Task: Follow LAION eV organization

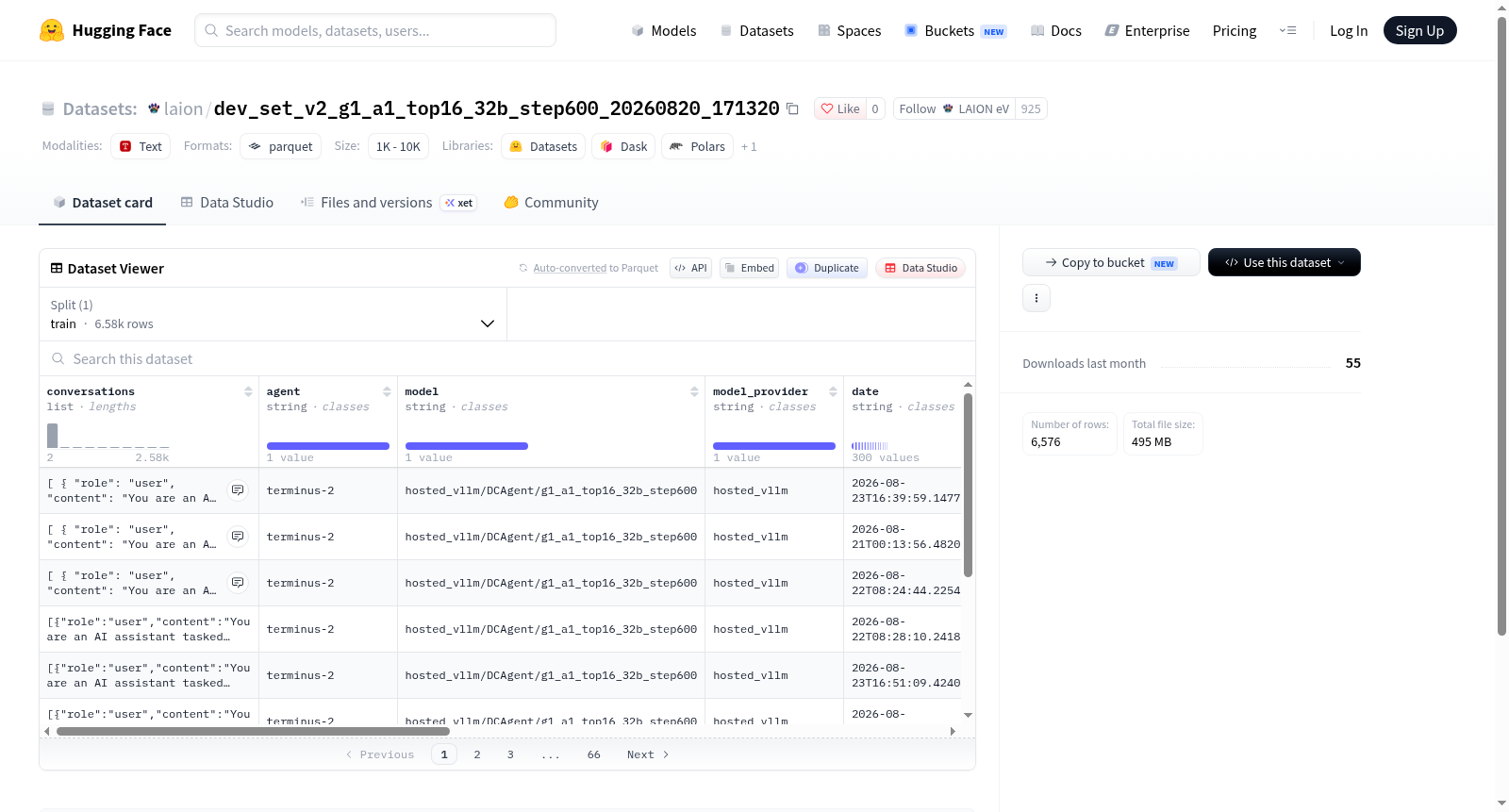Action: 954,109
